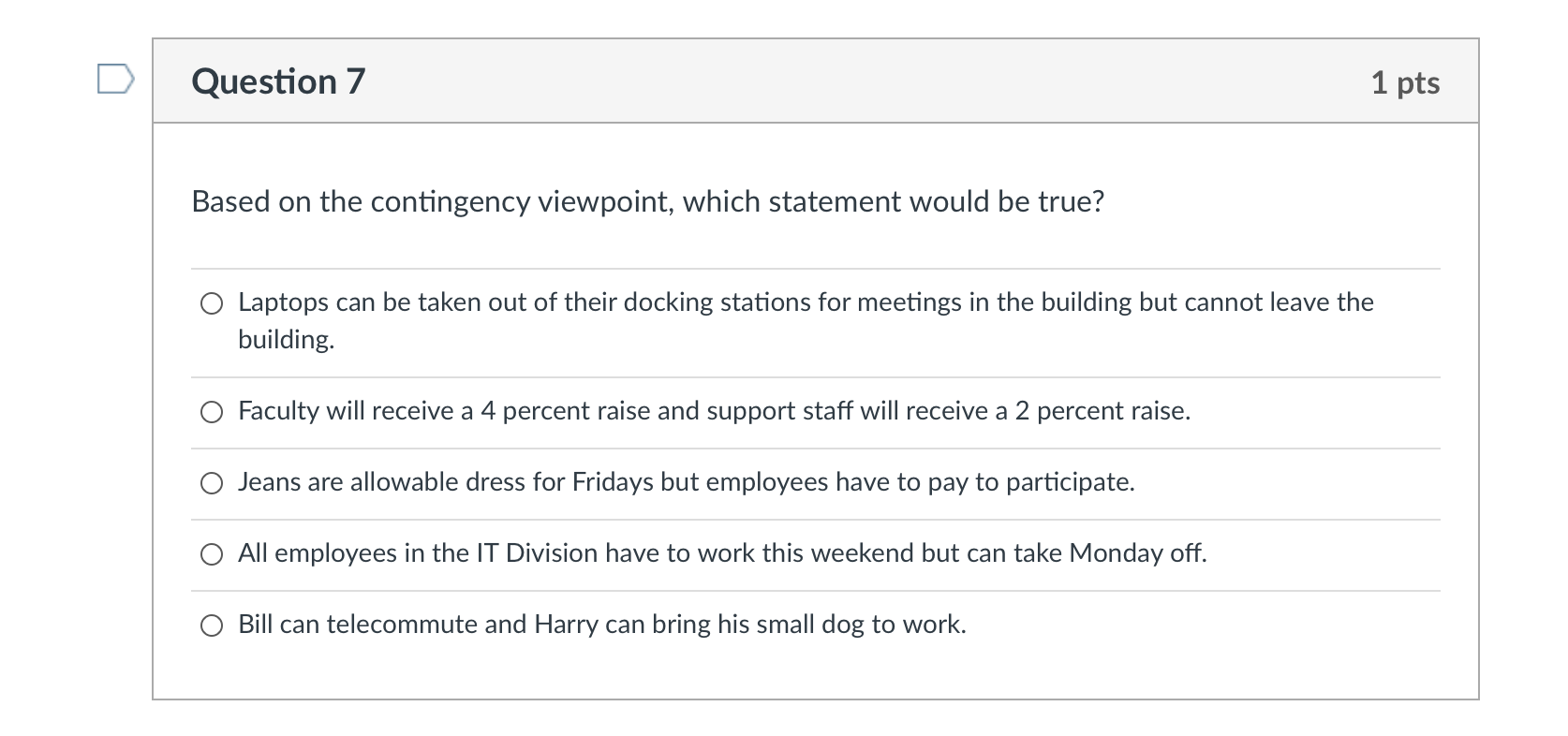The image size is (1568, 736).
Task: Click the question prompt text about contingency viewpoint
Action: pyautogui.click(x=646, y=201)
